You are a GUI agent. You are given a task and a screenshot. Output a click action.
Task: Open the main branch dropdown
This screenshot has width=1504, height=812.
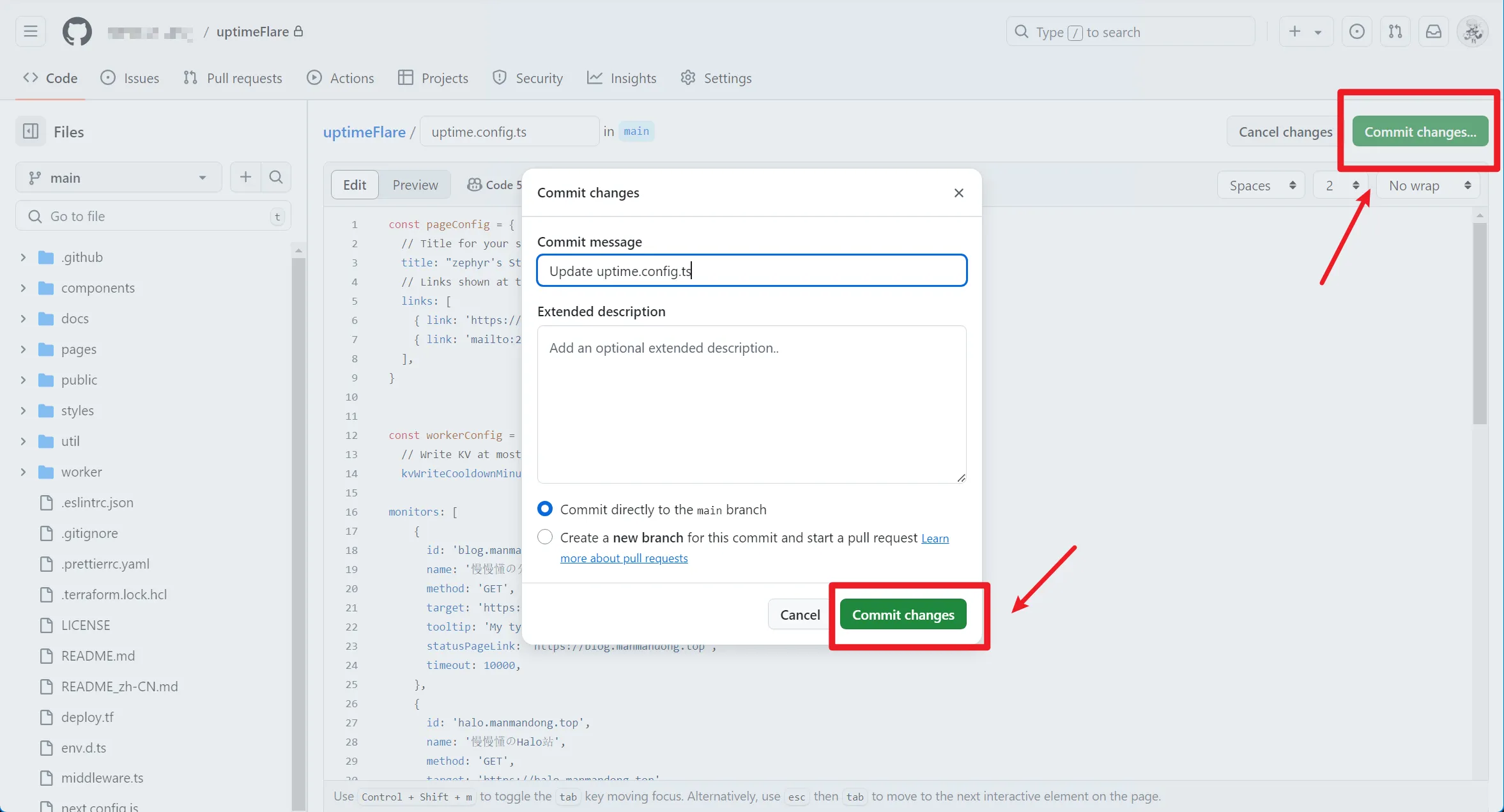pyautogui.click(x=118, y=178)
